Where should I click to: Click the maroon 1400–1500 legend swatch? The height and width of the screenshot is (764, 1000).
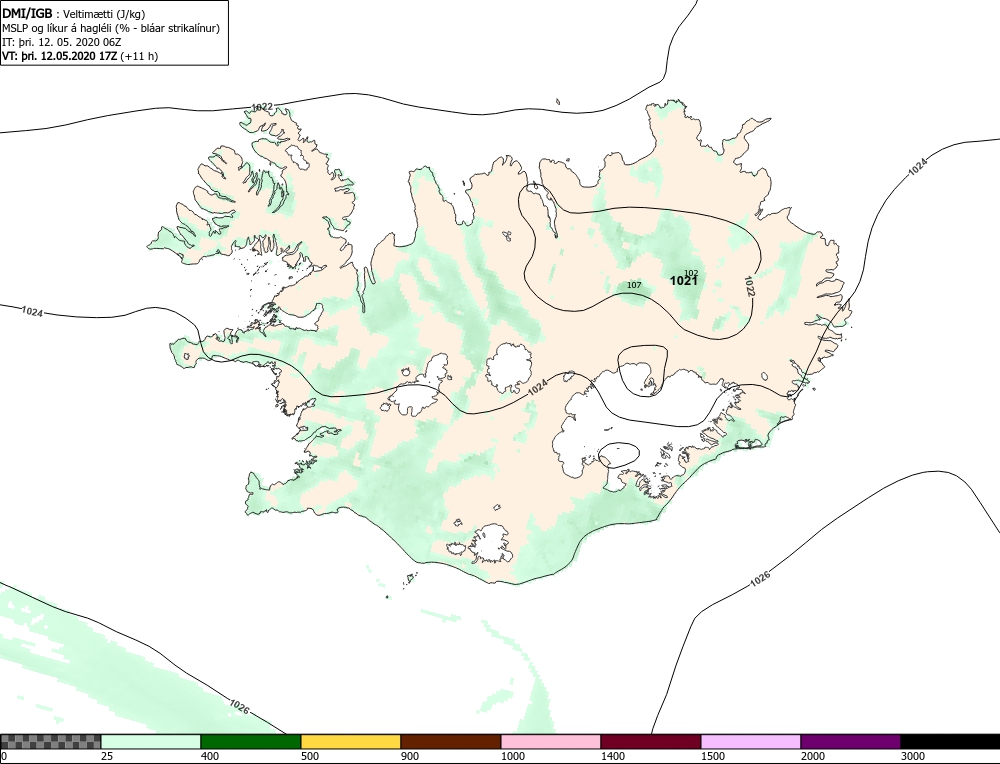[651, 741]
